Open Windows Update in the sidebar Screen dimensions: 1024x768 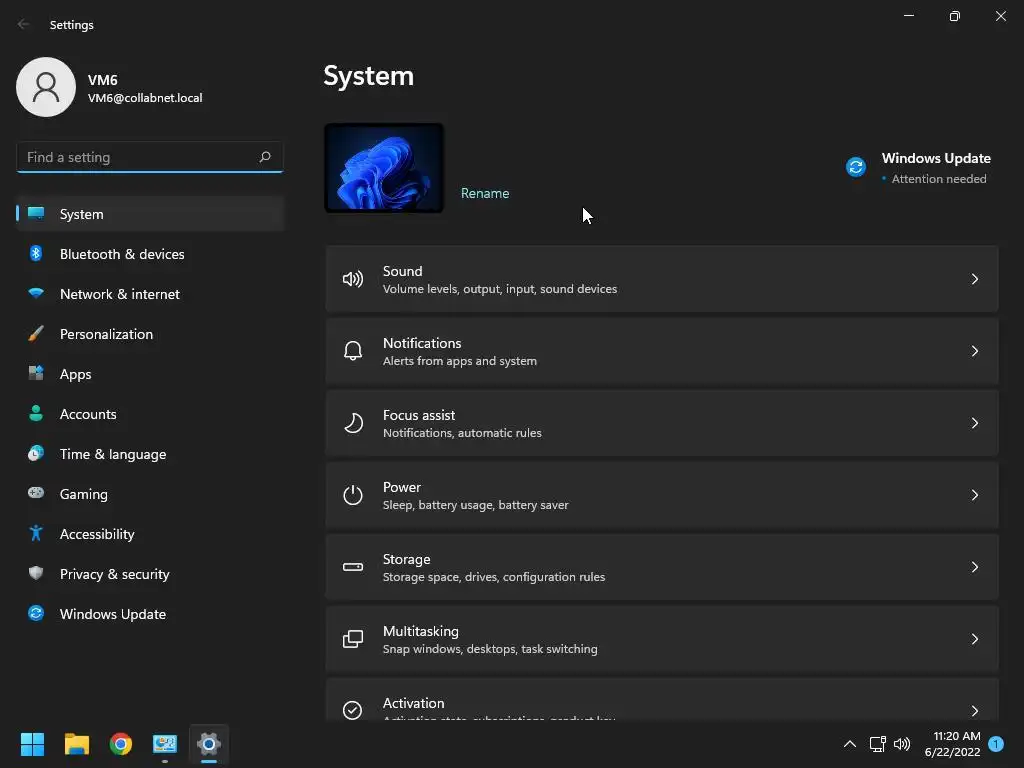click(x=150, y=614)
